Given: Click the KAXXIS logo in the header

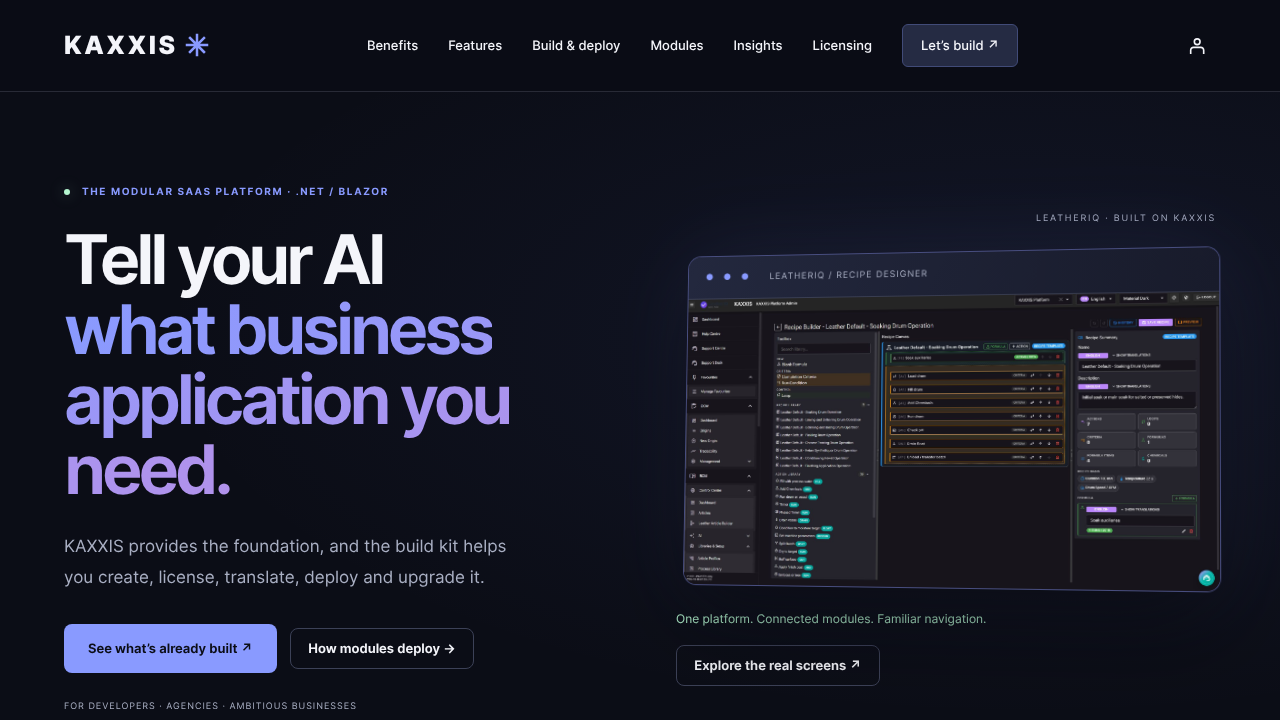Looking at the screenshot, I should click(x=137, y=45).
